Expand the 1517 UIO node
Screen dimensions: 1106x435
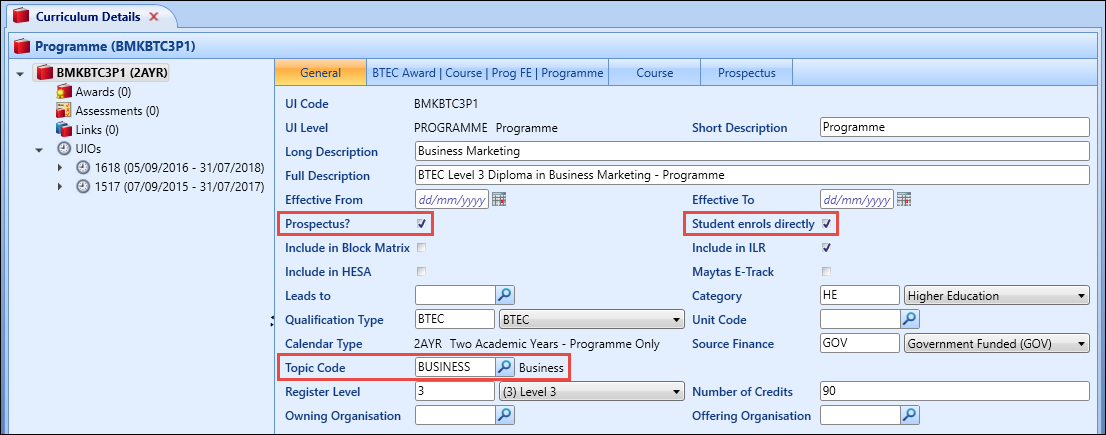(x=60, y=187)
